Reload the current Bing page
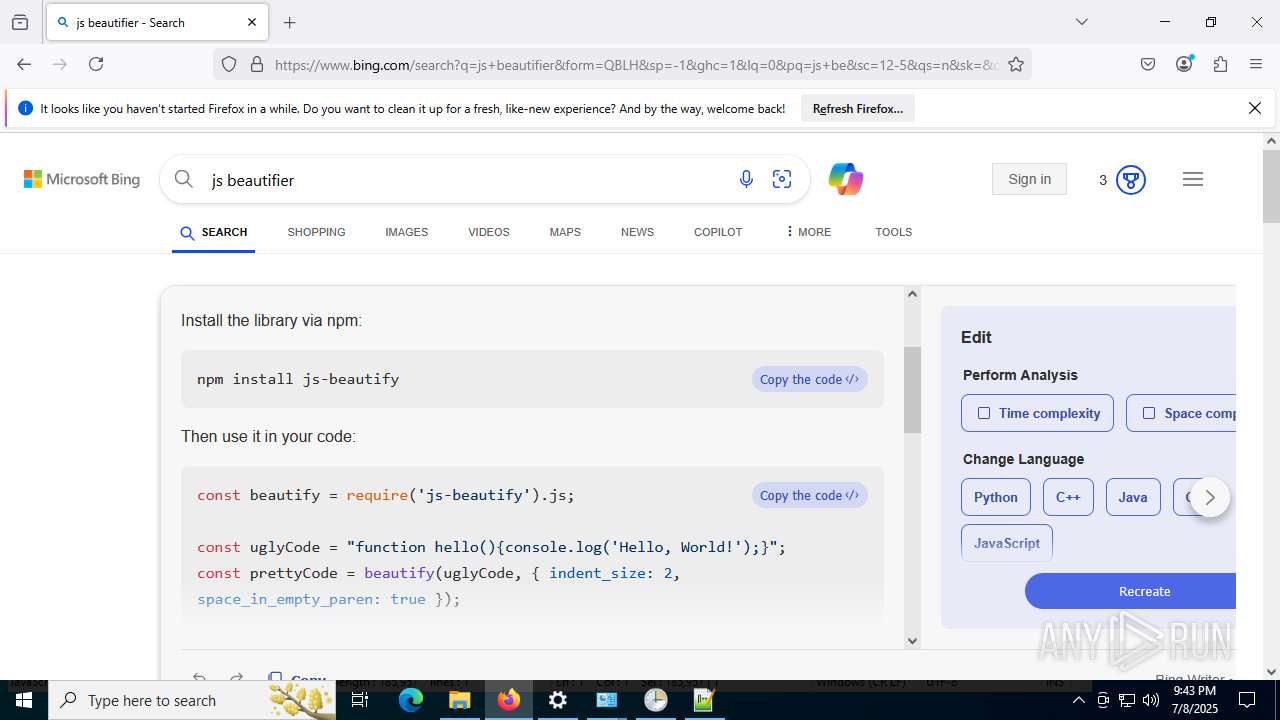 tap(96, 64)
